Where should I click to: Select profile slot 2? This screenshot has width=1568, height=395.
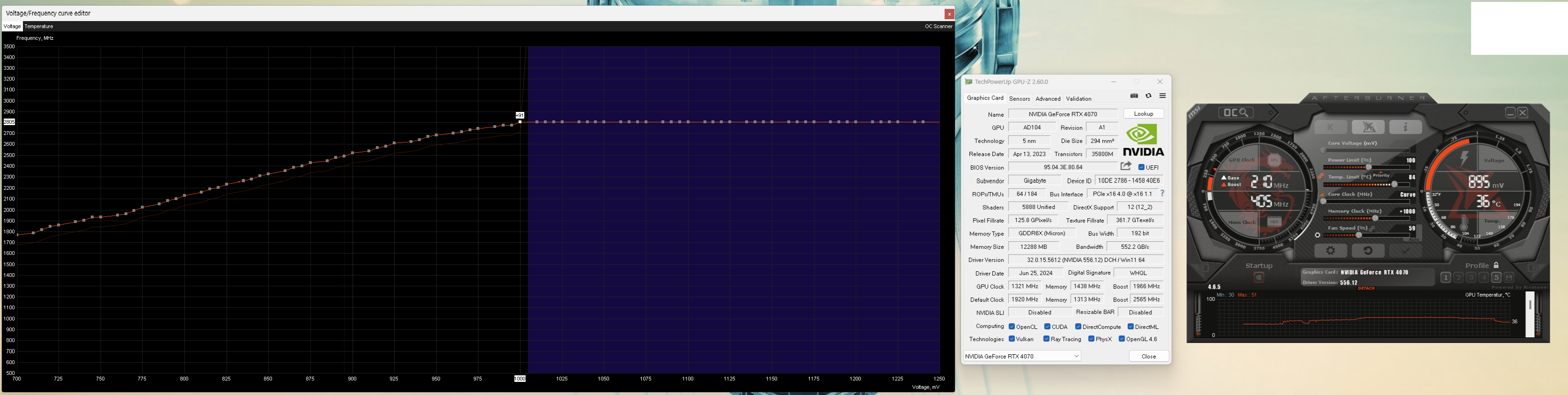point(1458,277)
